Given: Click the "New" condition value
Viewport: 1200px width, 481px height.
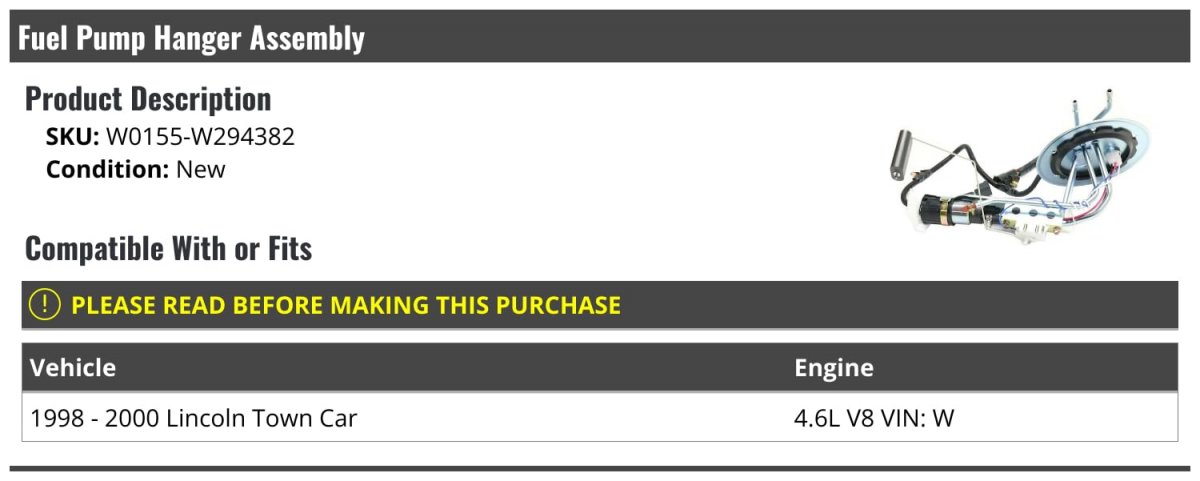Looking at the screenshot, I should tap(201, 169).
